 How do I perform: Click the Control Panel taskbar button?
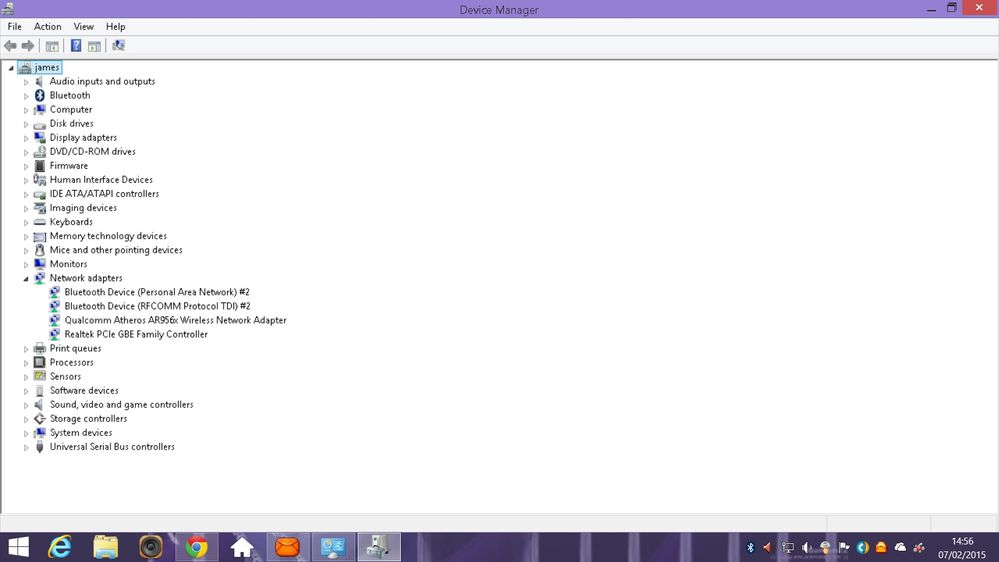pyautogui.click(x=333, y=547)
